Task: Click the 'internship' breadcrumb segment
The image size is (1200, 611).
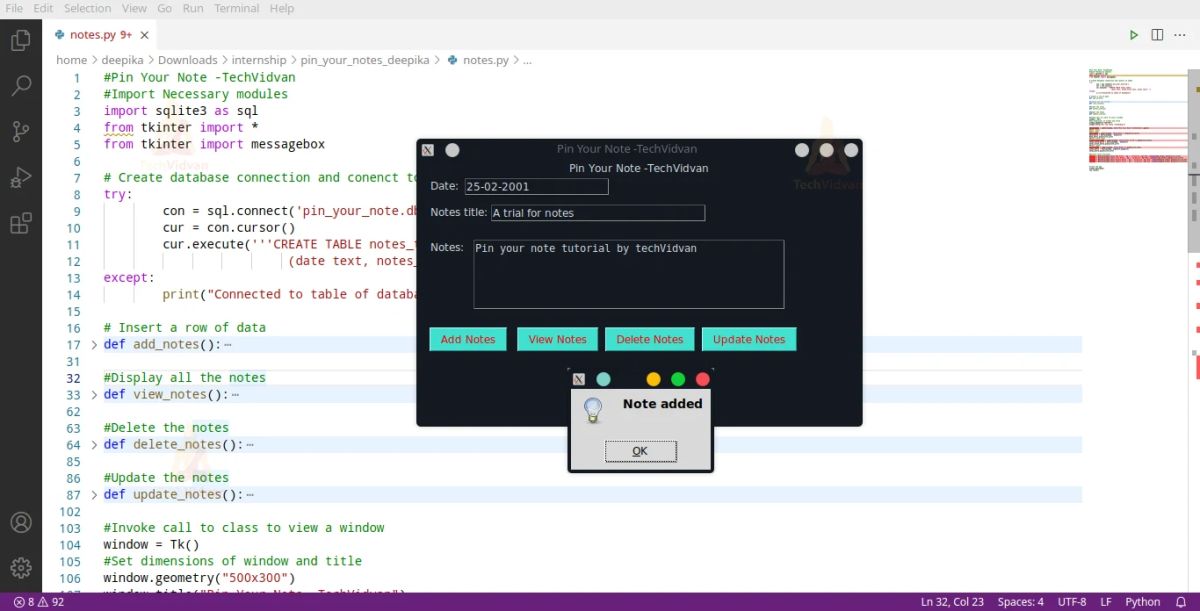Action: click(x=259, y=60)
